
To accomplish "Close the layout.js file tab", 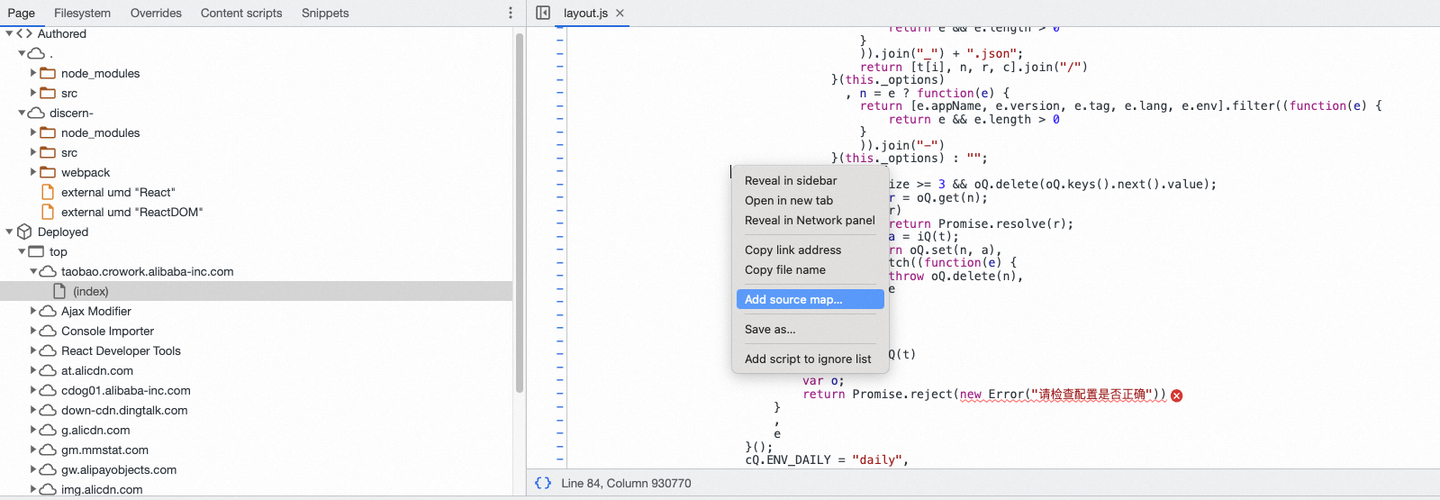I will pos(620,13).
